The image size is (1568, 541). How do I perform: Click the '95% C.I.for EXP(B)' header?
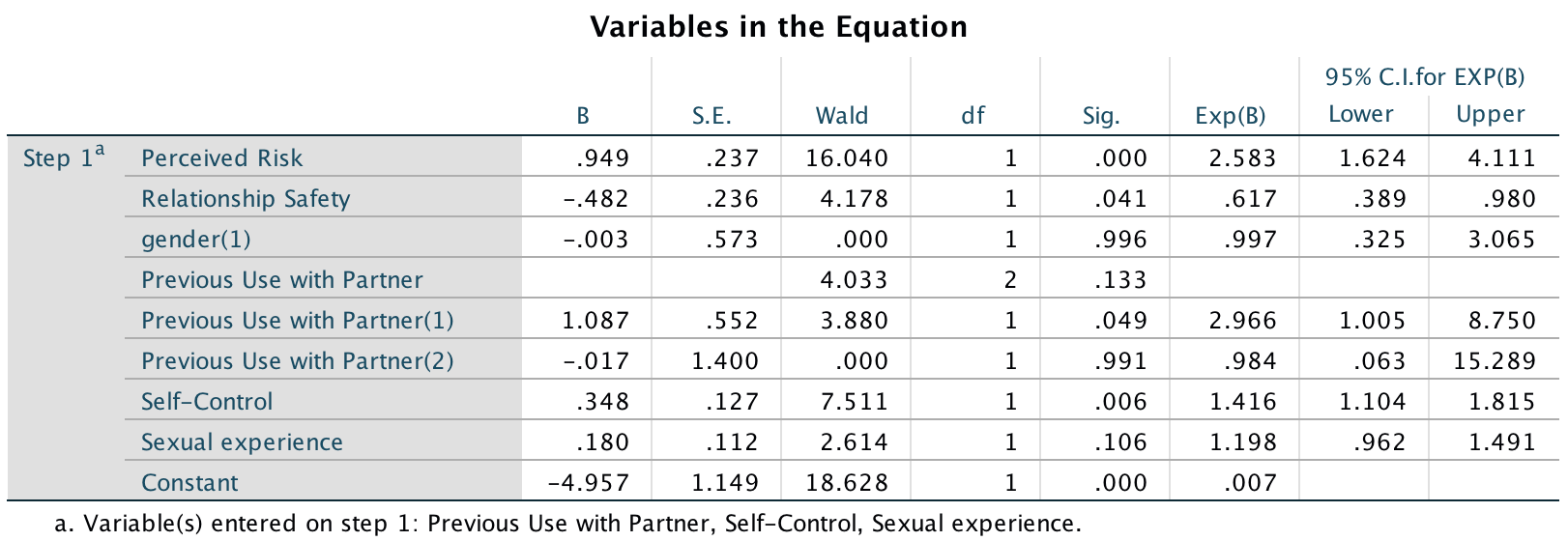tap(1424, 77)
